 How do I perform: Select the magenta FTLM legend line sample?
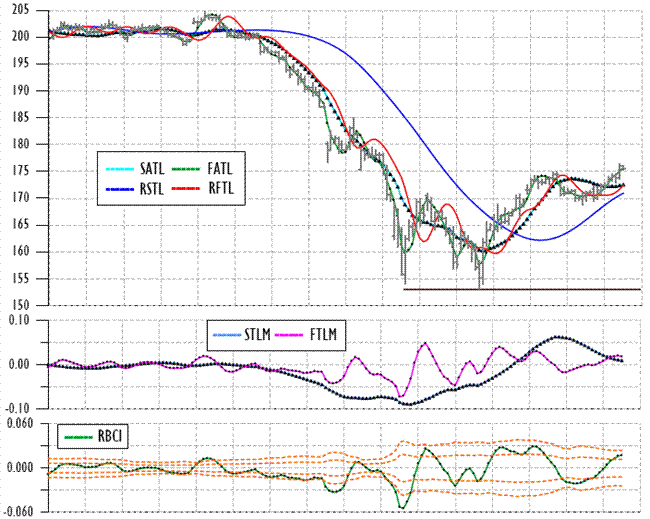pyautogui.click(x=289, y=335)
